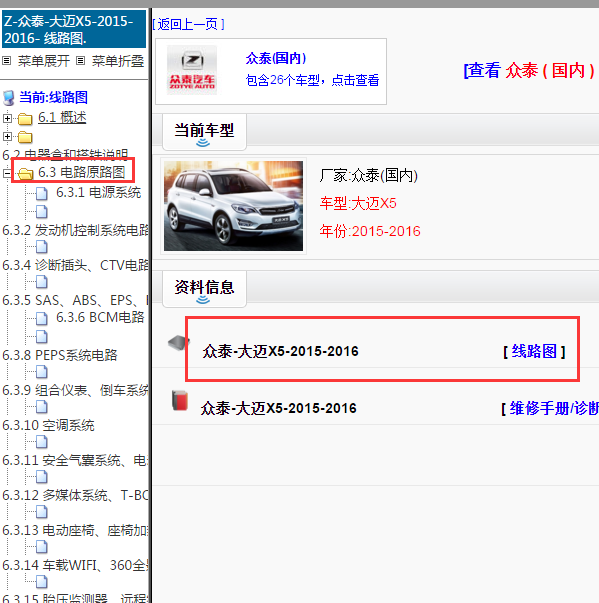599x603 pixels.
Task: Click page icon above 6.3.11 安全气囊系统
Action: [42, 442]
